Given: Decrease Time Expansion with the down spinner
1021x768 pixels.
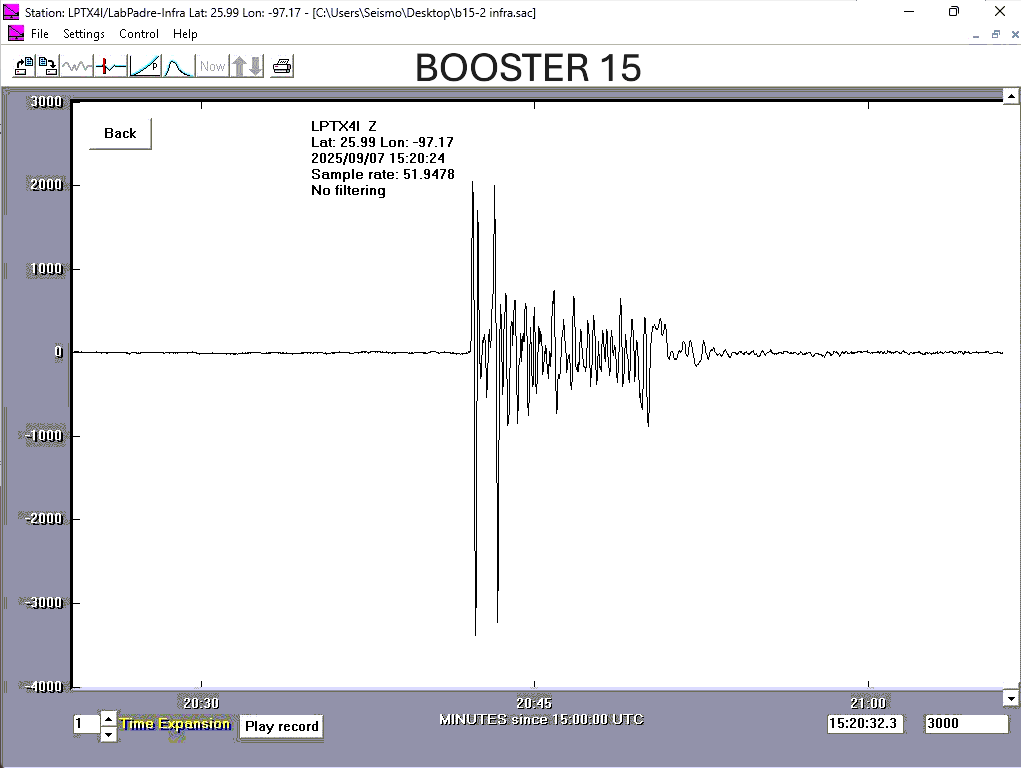Looking at the screenshot, I should [109, 735].
